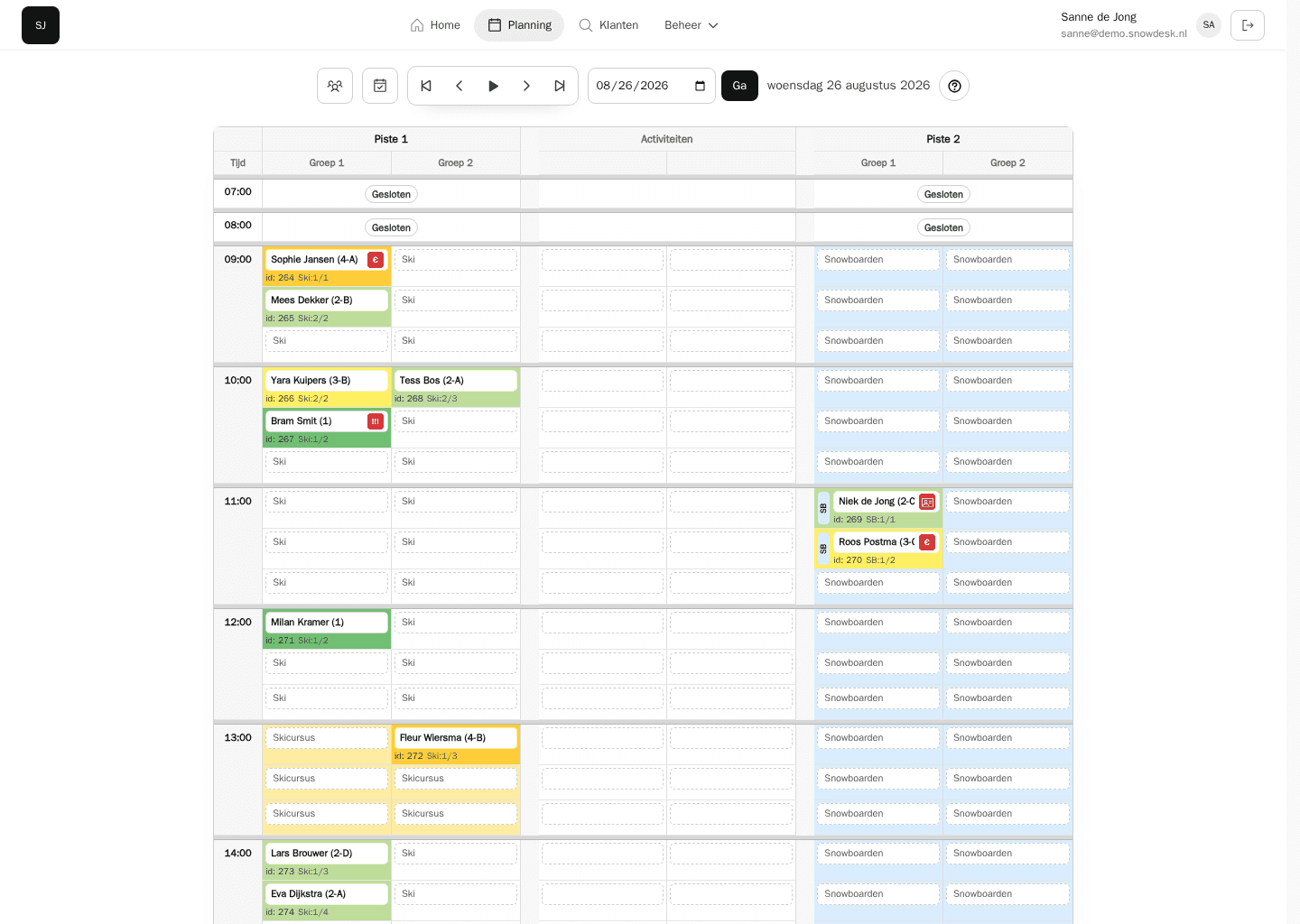Click the play triangle for today
1300x924 pixels.
coord(493,86)
